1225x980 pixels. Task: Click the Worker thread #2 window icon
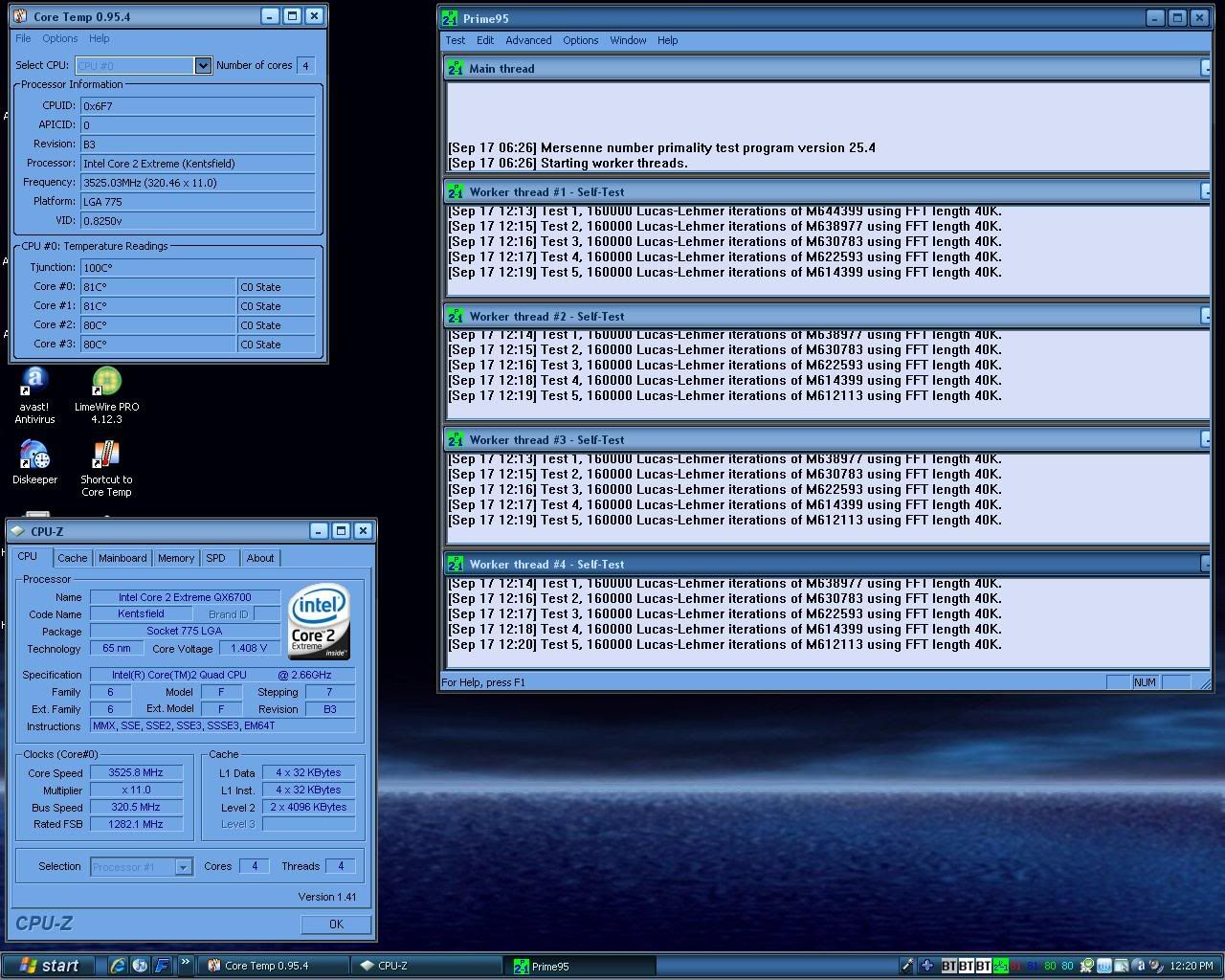456,316
